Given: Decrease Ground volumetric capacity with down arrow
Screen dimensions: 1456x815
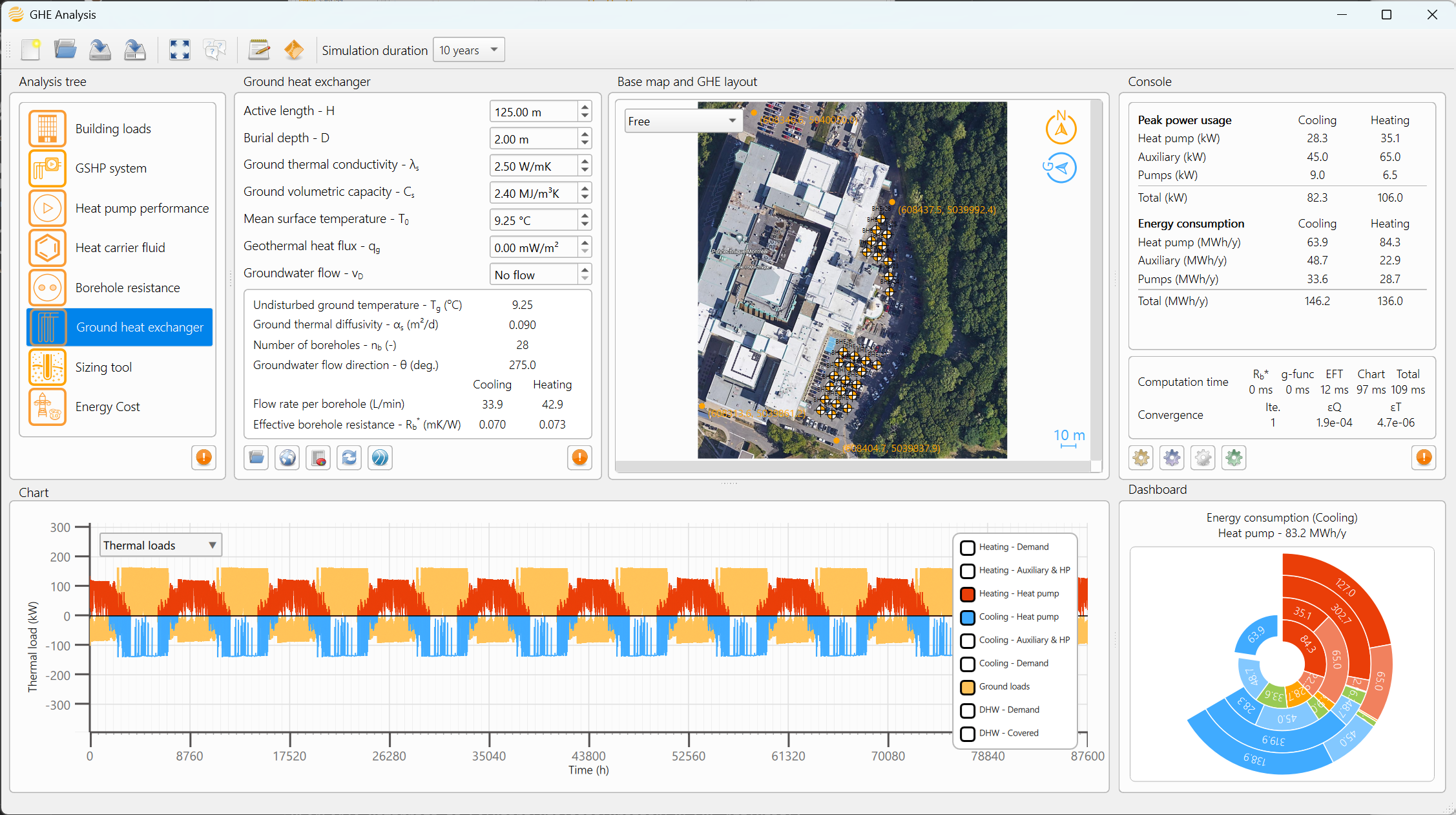Looking at the screenshot, I should click(585, 198).
